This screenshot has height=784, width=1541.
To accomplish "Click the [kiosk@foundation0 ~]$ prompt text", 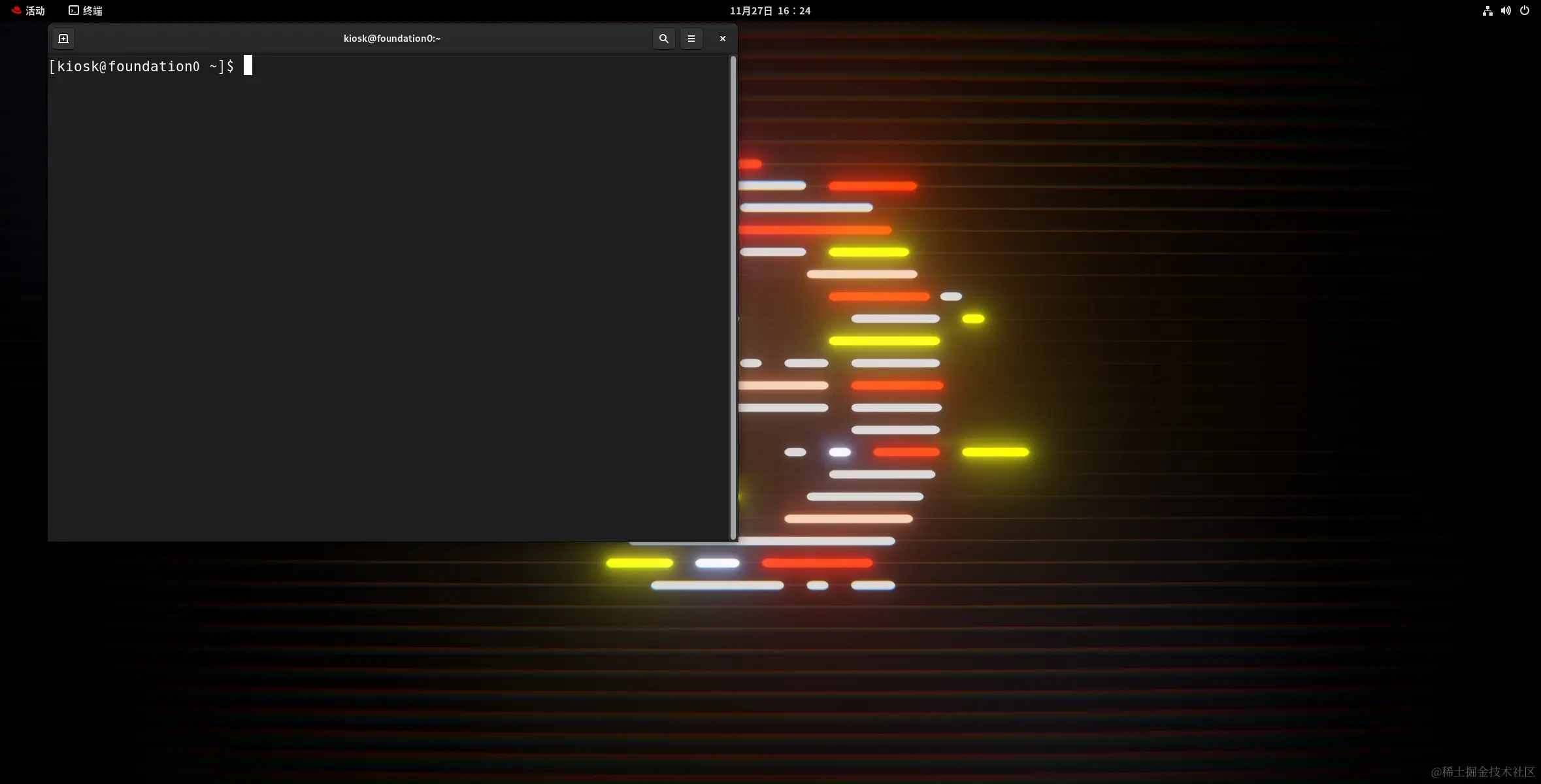I will (x=141, y=66).
